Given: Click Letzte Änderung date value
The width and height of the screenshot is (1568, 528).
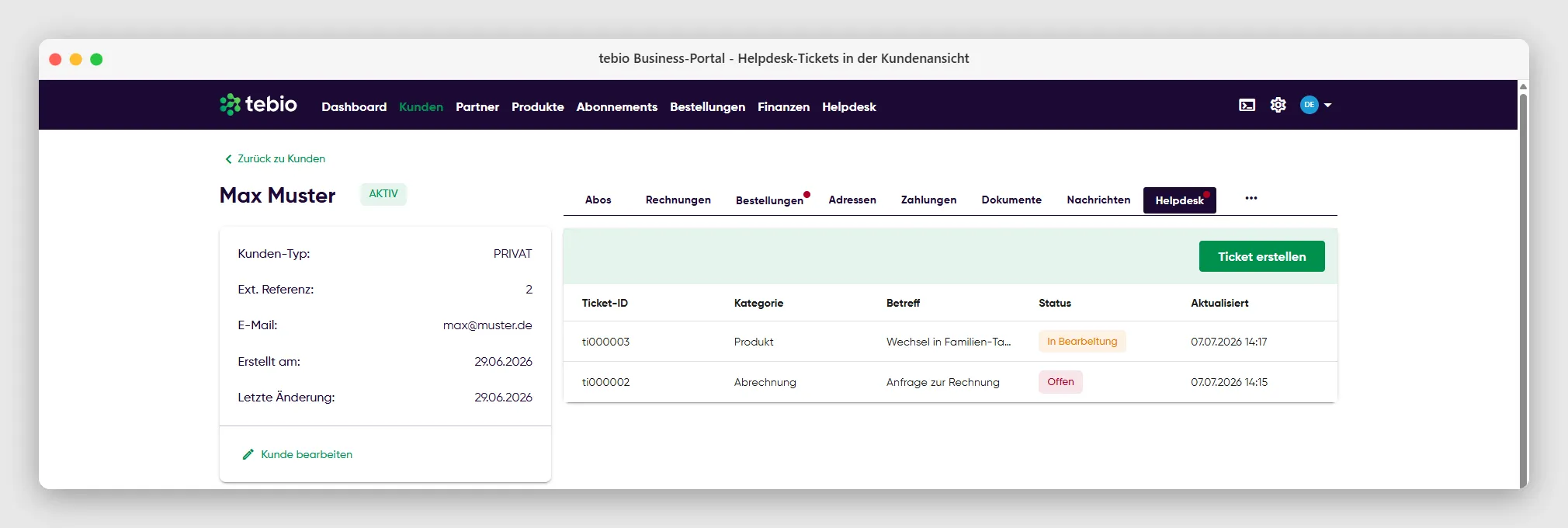Looking at the screenshot, I should 503,398.
